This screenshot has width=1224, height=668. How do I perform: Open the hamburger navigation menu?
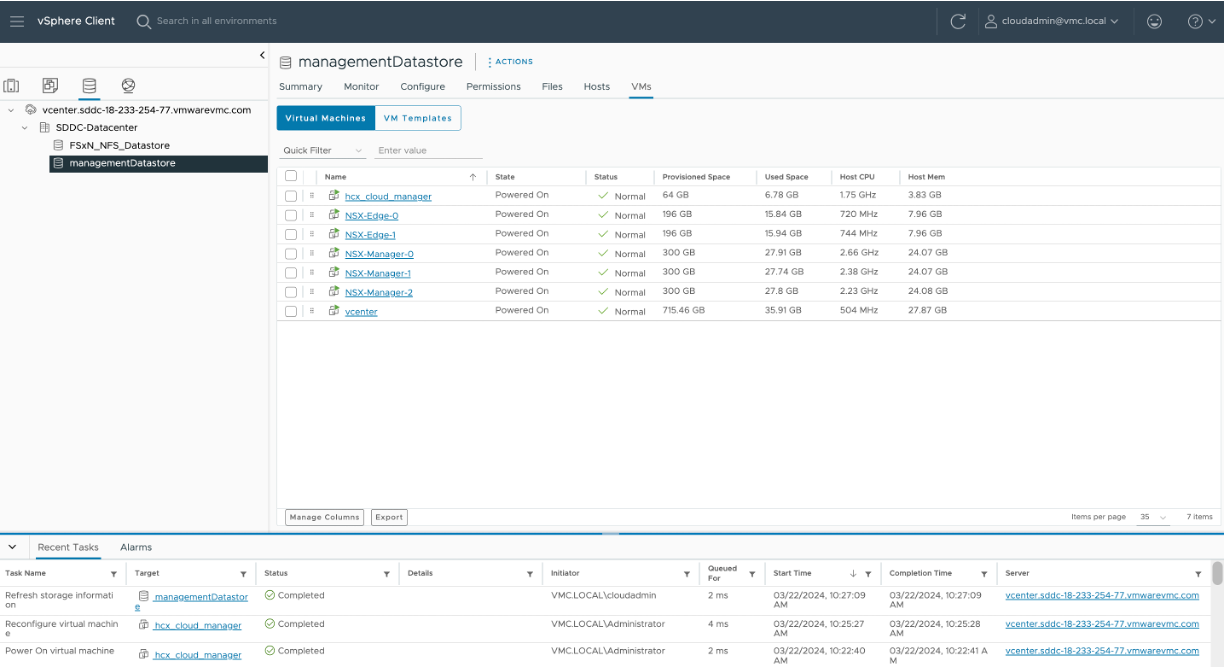(17, 21)
